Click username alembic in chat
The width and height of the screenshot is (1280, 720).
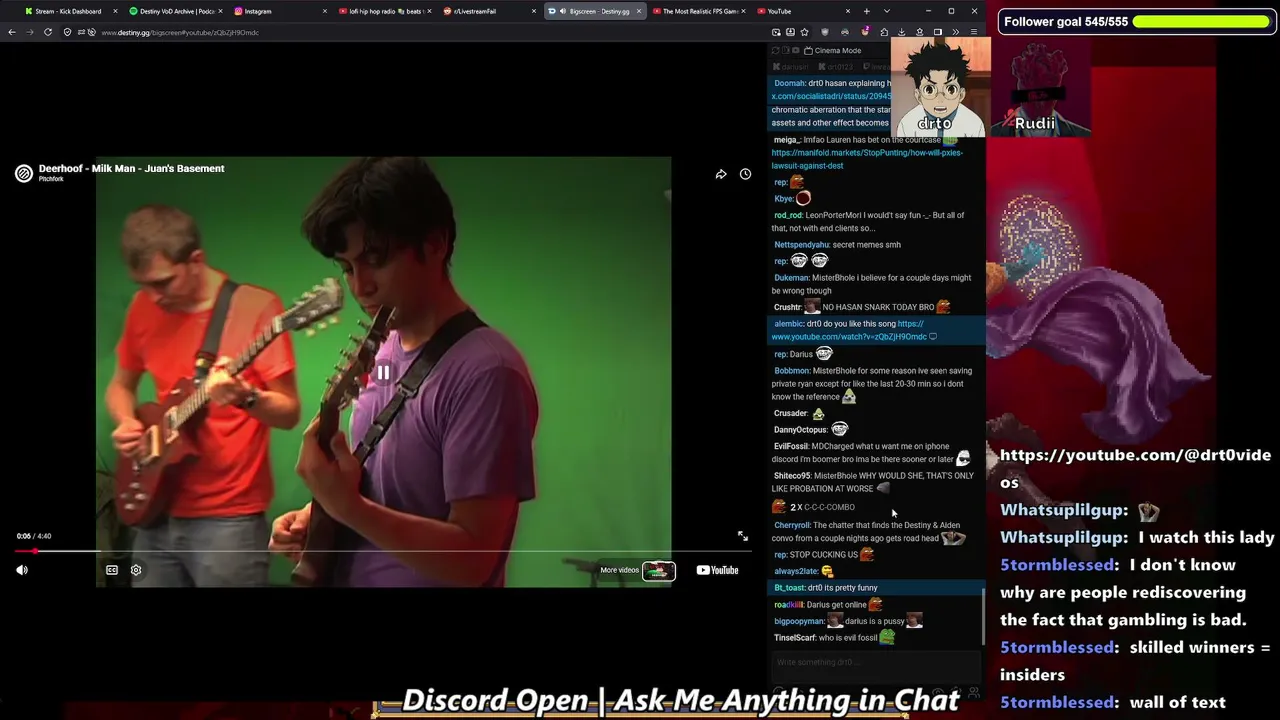coord(788,324)
